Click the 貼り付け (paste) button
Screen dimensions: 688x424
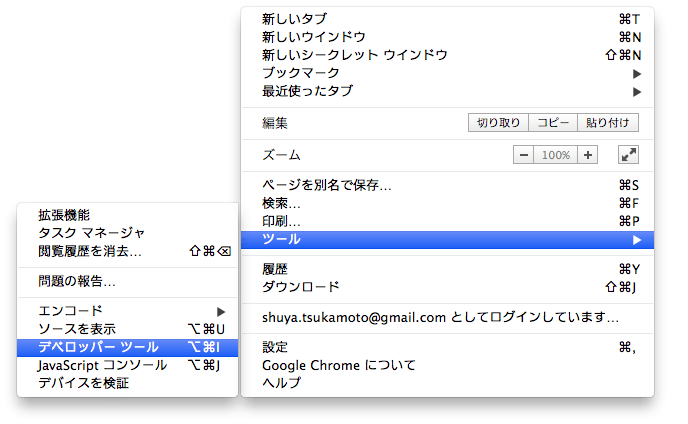(608, 123)
